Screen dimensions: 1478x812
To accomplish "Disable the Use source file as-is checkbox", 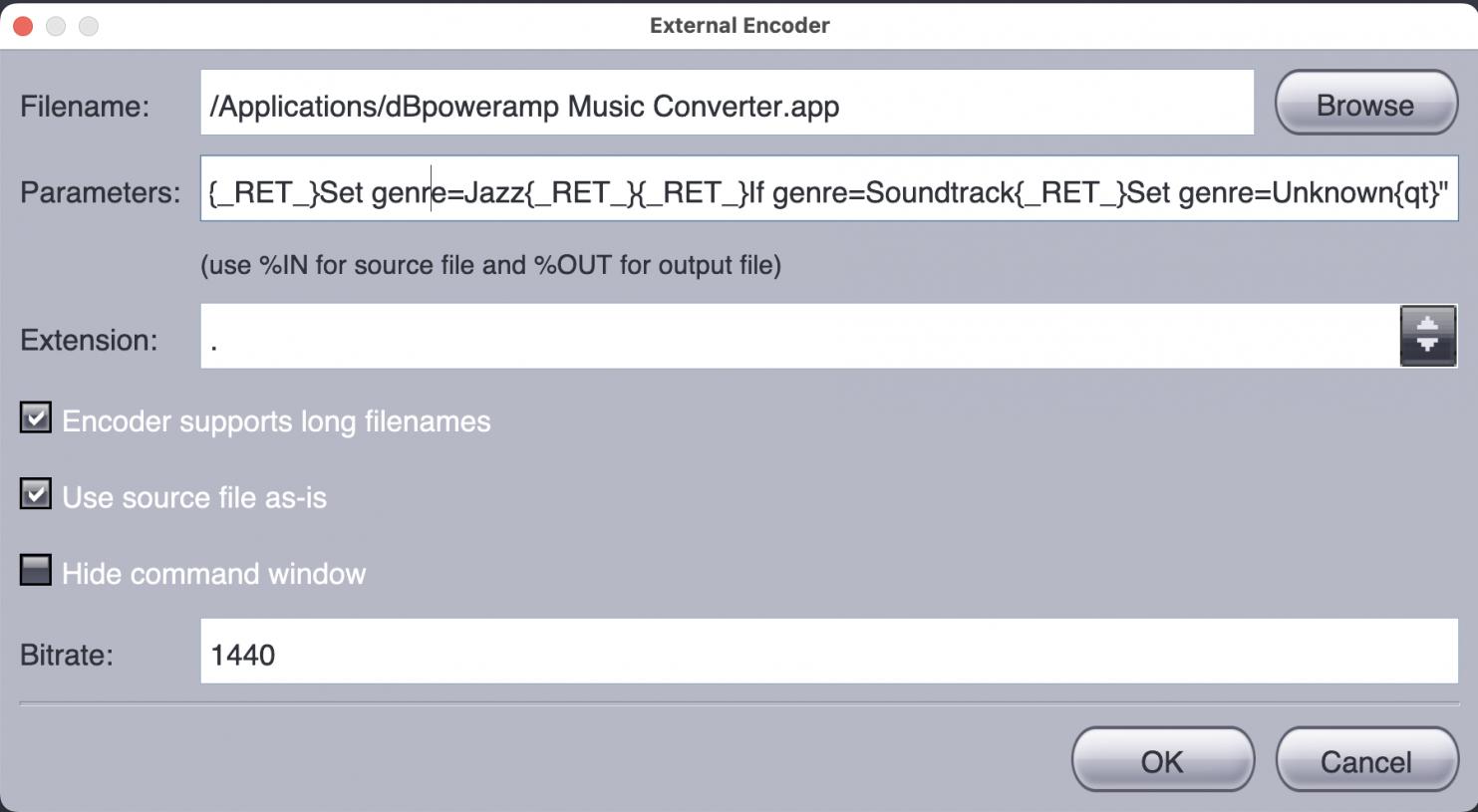I will click(36, 494).
